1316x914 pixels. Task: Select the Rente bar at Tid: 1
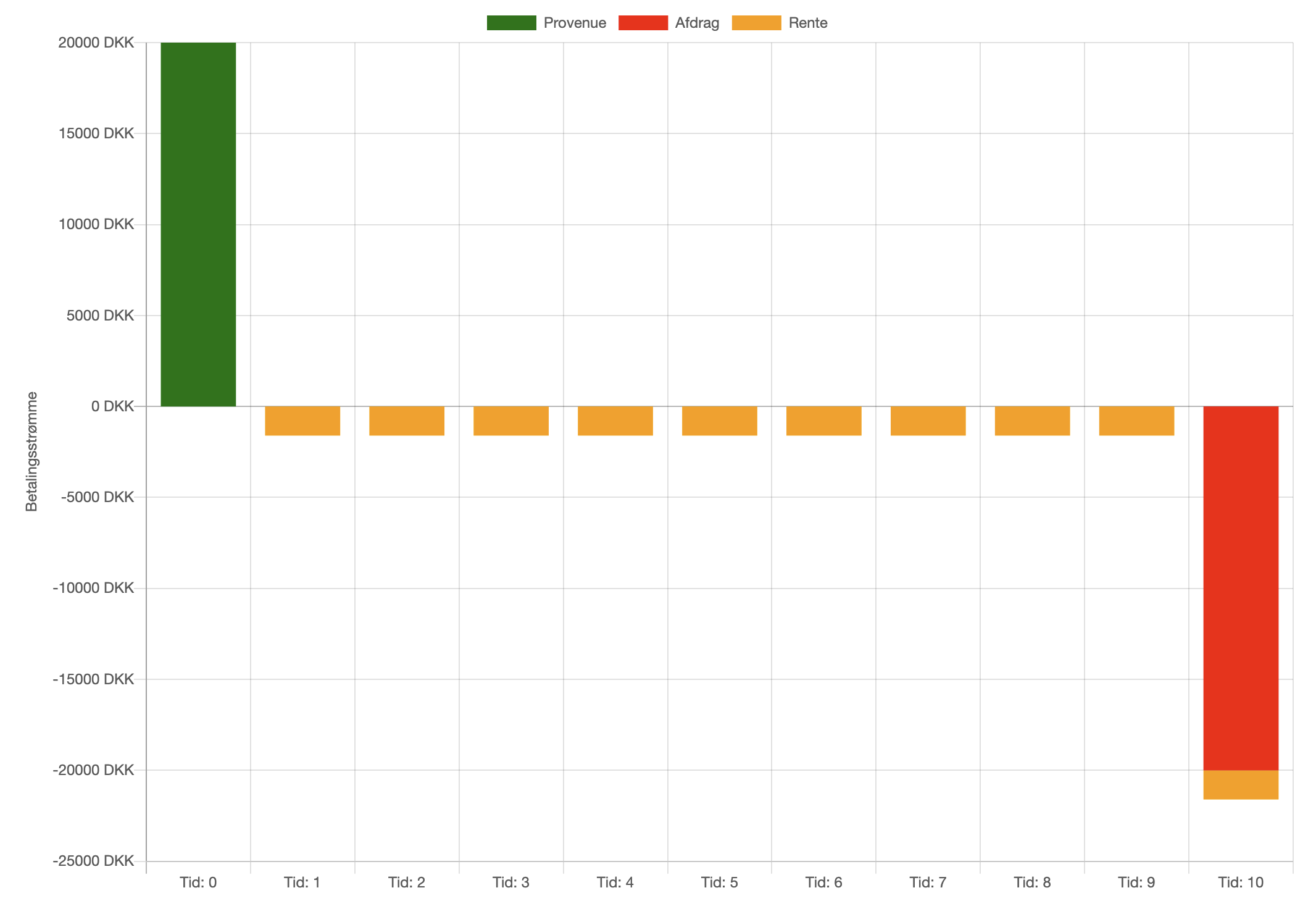(302, 421)
